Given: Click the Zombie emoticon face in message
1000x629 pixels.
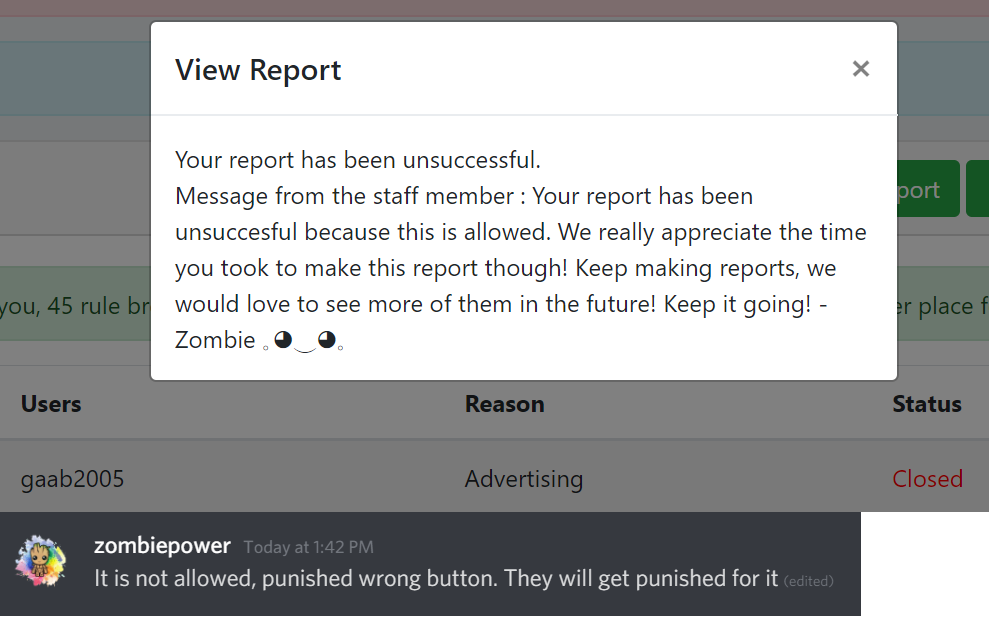Looking at the screenshot, I should coord(304,341).
